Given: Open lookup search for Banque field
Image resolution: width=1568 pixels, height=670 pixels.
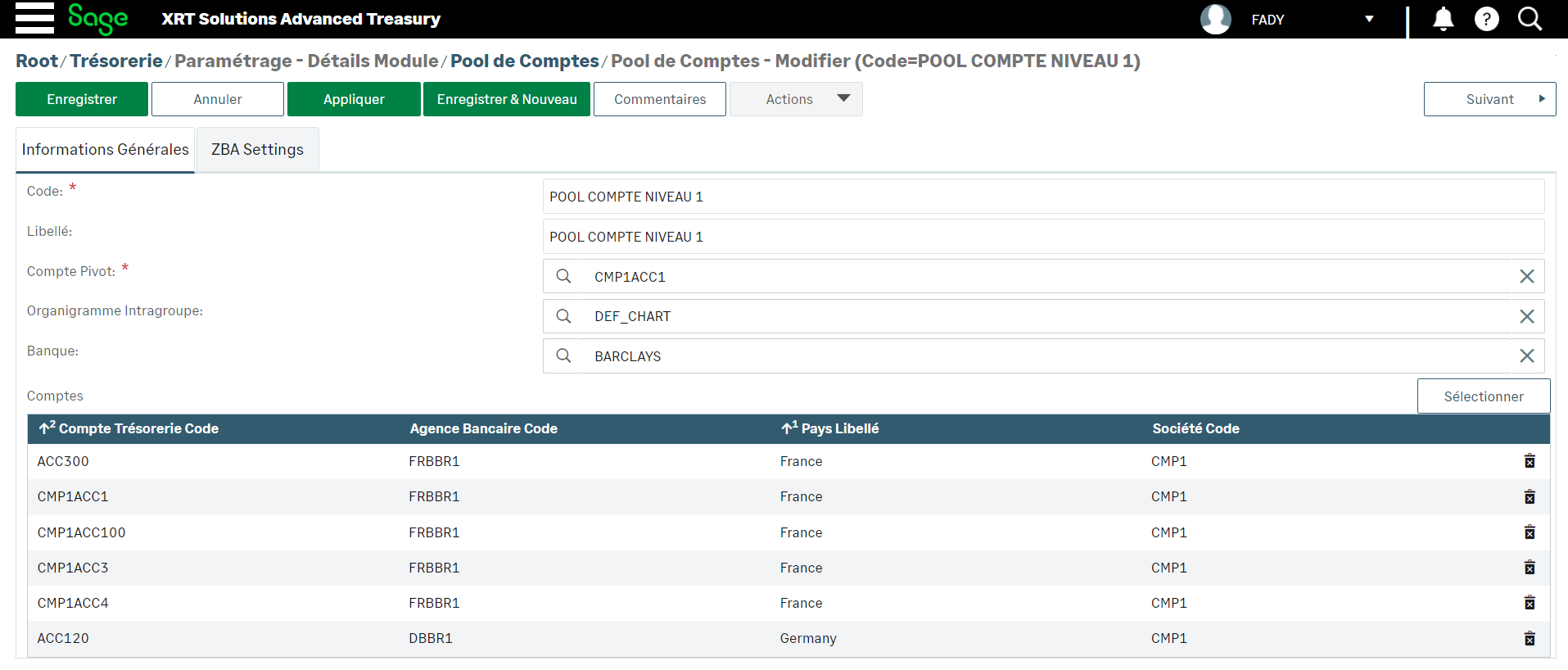Looking at the screenshot, I should point(563,356).
